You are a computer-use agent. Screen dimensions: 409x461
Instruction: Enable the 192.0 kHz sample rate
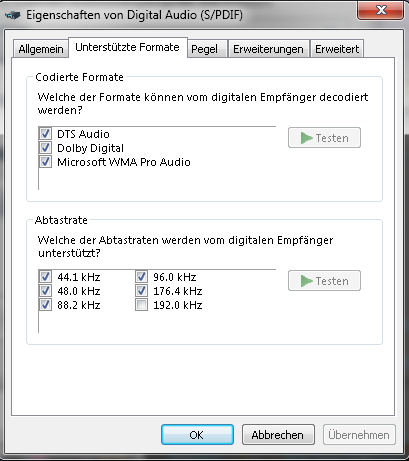(x=141, y=305)
